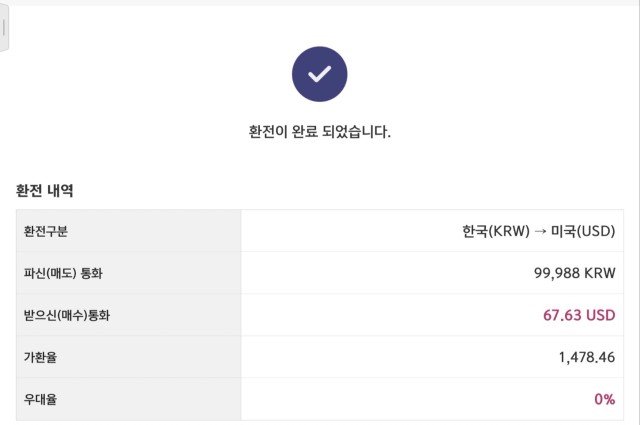Click the gray strip at the top
The image size is (640, 425).
320,2
